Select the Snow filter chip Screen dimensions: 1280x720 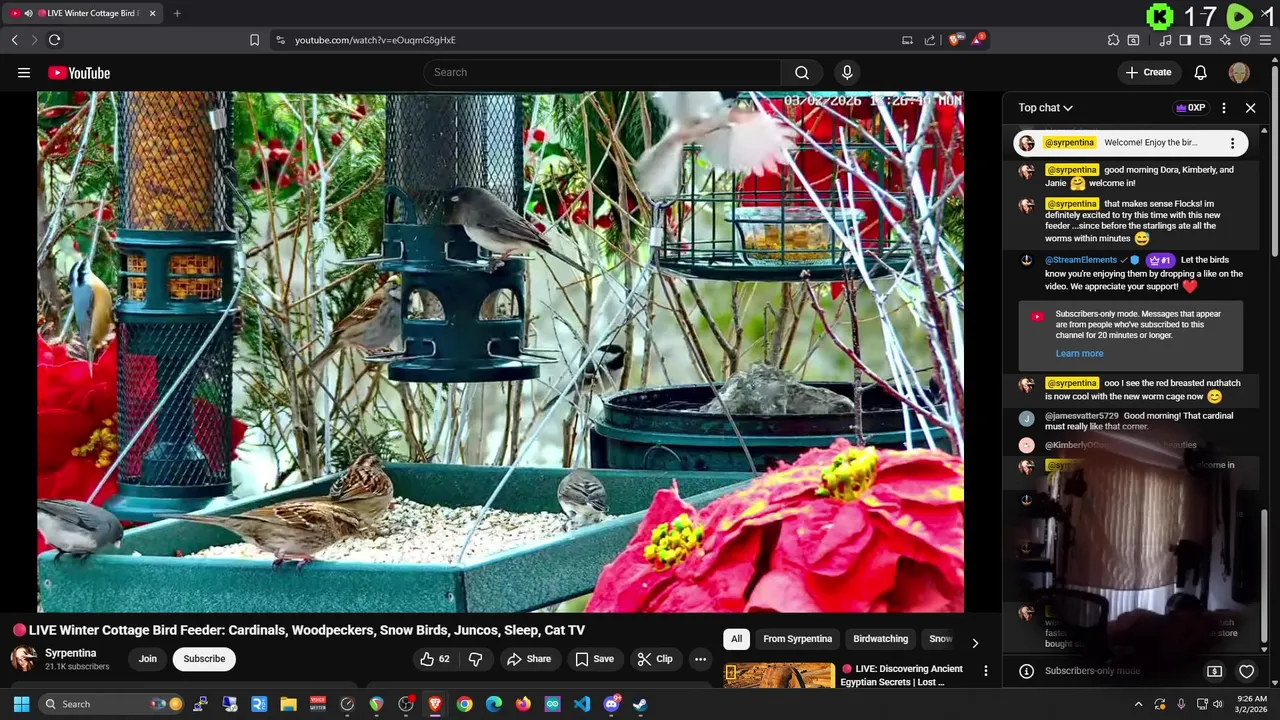940,639
